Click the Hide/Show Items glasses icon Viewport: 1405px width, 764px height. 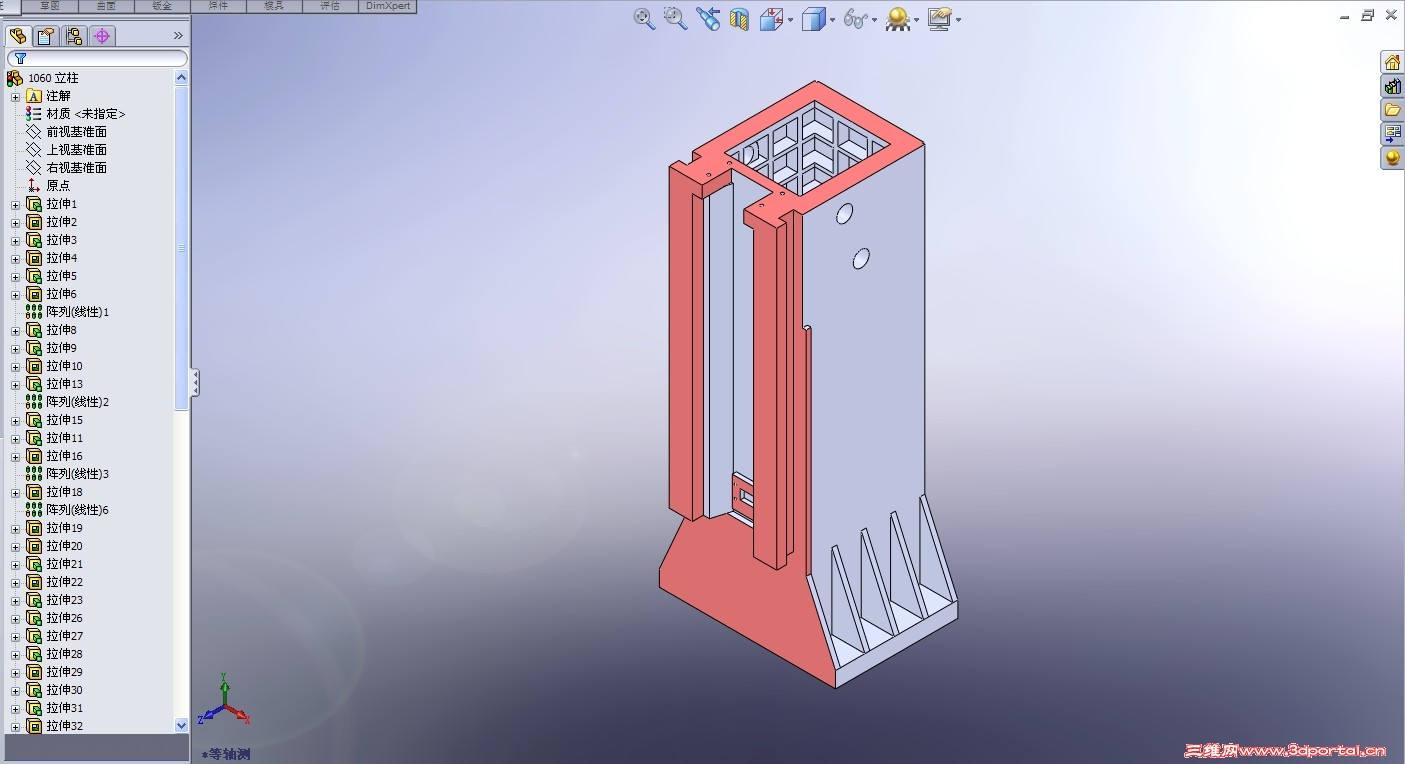[855, 18]
